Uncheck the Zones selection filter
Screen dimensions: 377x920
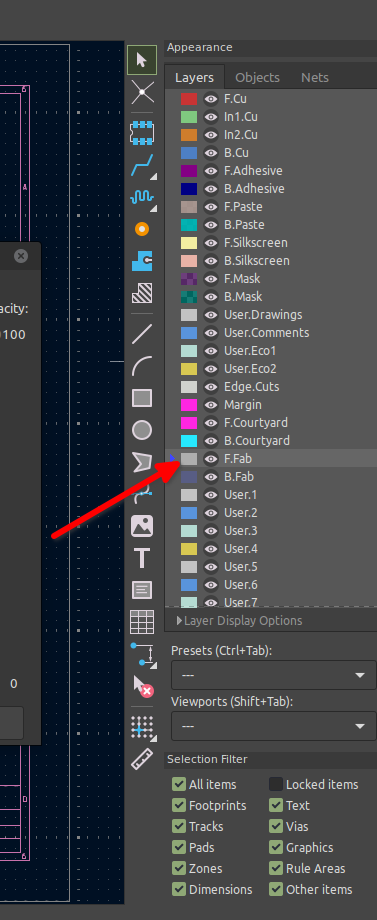pyautogui.click(x=179, y=868)
